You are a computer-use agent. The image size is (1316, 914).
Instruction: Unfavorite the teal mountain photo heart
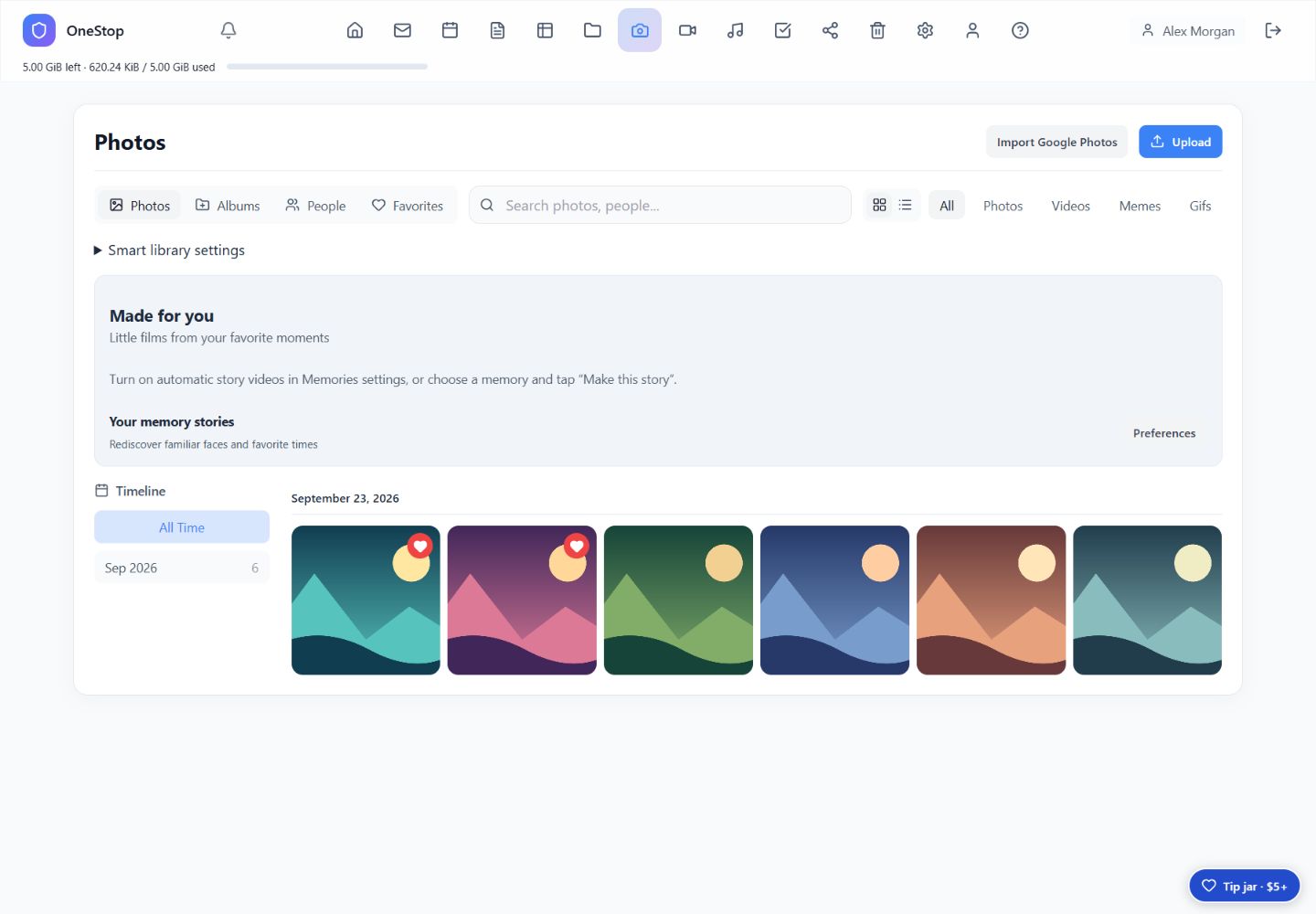tap(420, 546)
